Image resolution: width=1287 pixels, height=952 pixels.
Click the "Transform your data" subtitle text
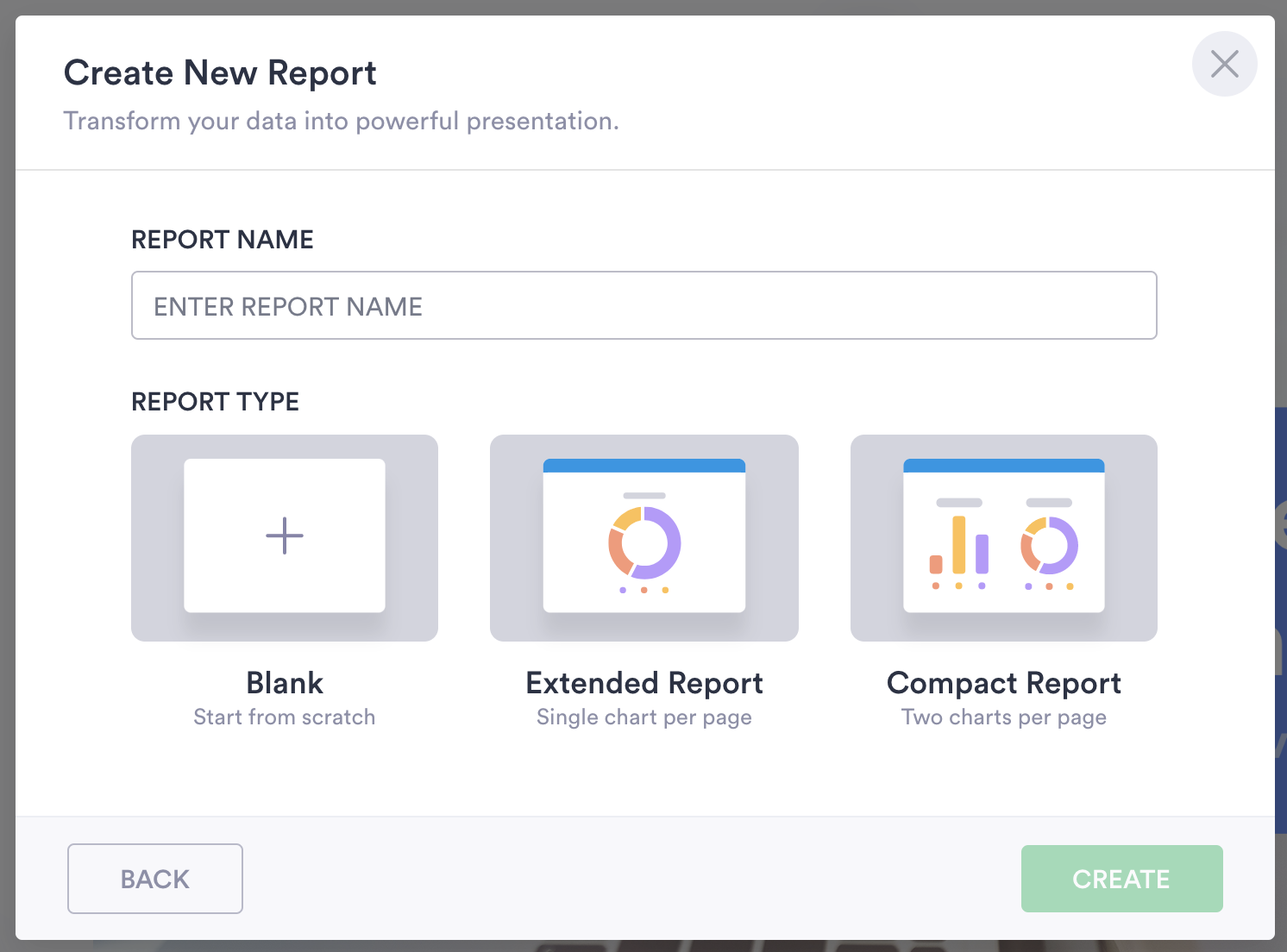(342, 121)
